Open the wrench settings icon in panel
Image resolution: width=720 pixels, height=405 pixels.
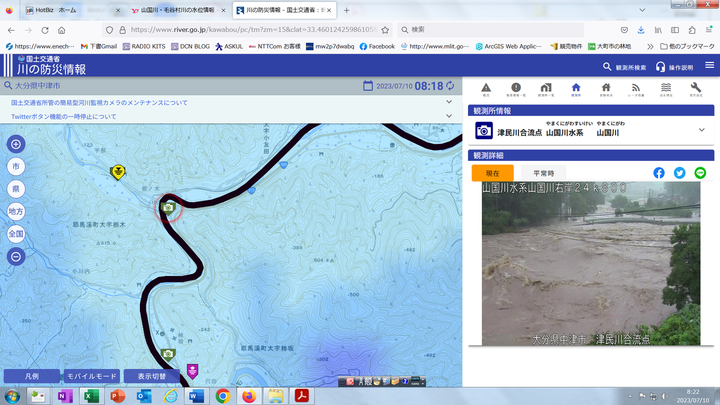[x=696, y=89]
